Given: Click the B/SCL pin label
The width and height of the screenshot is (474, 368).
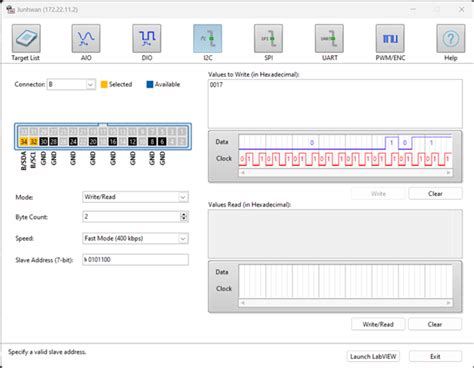Looking at the screenshot, I should point(33,160).
